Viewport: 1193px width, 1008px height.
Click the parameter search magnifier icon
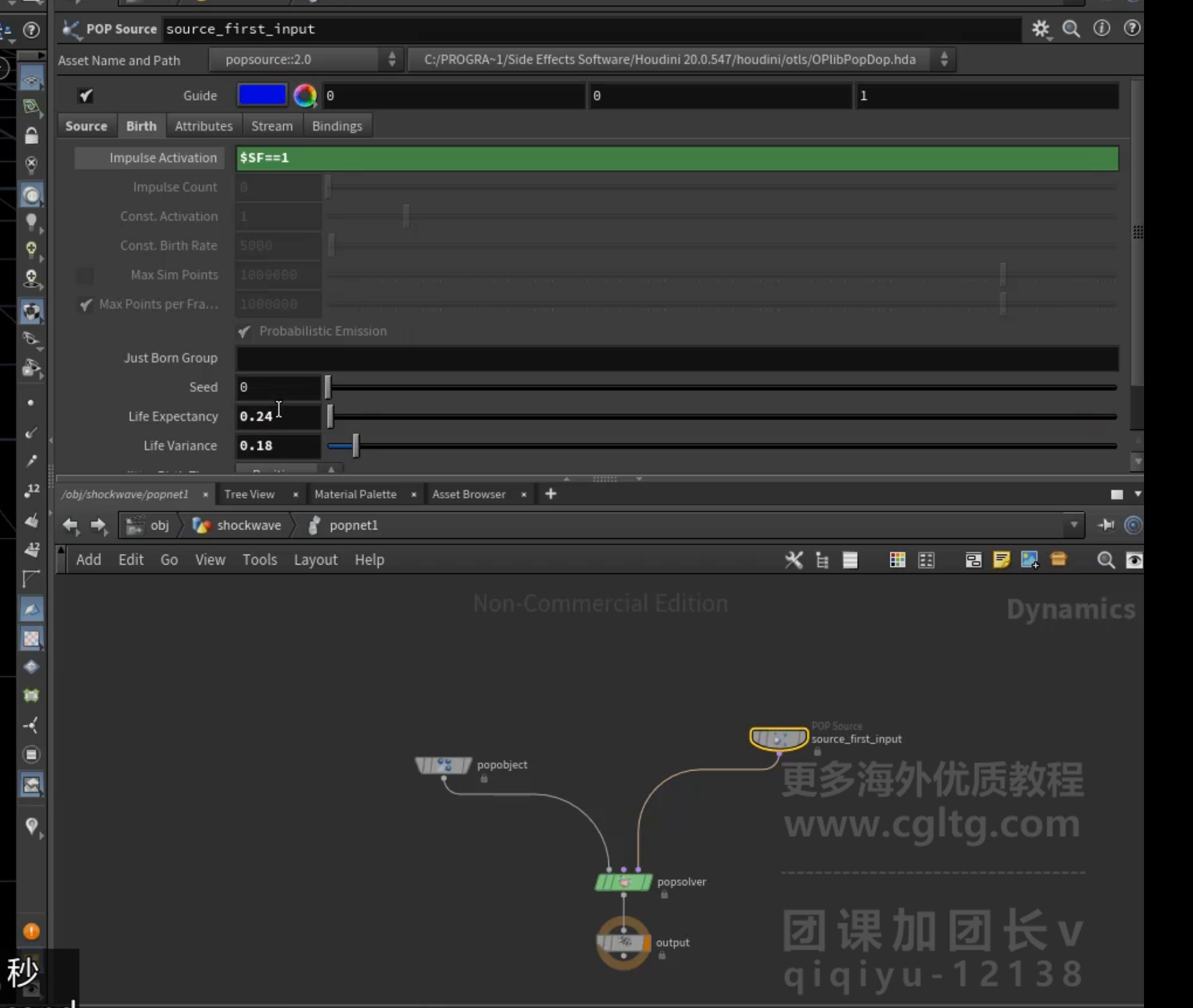pos(1071,29)
